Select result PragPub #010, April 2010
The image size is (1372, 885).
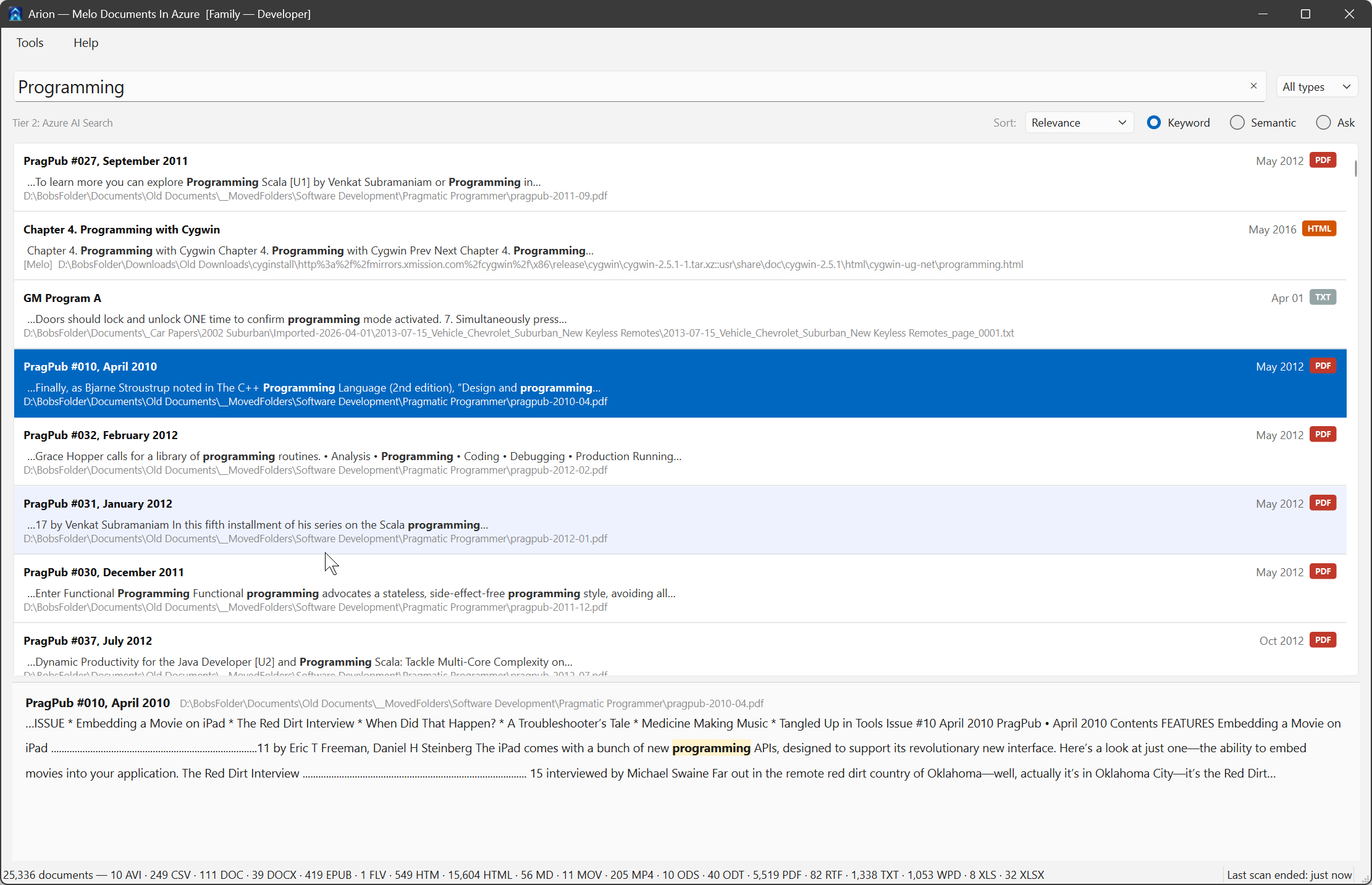[680, 383]
